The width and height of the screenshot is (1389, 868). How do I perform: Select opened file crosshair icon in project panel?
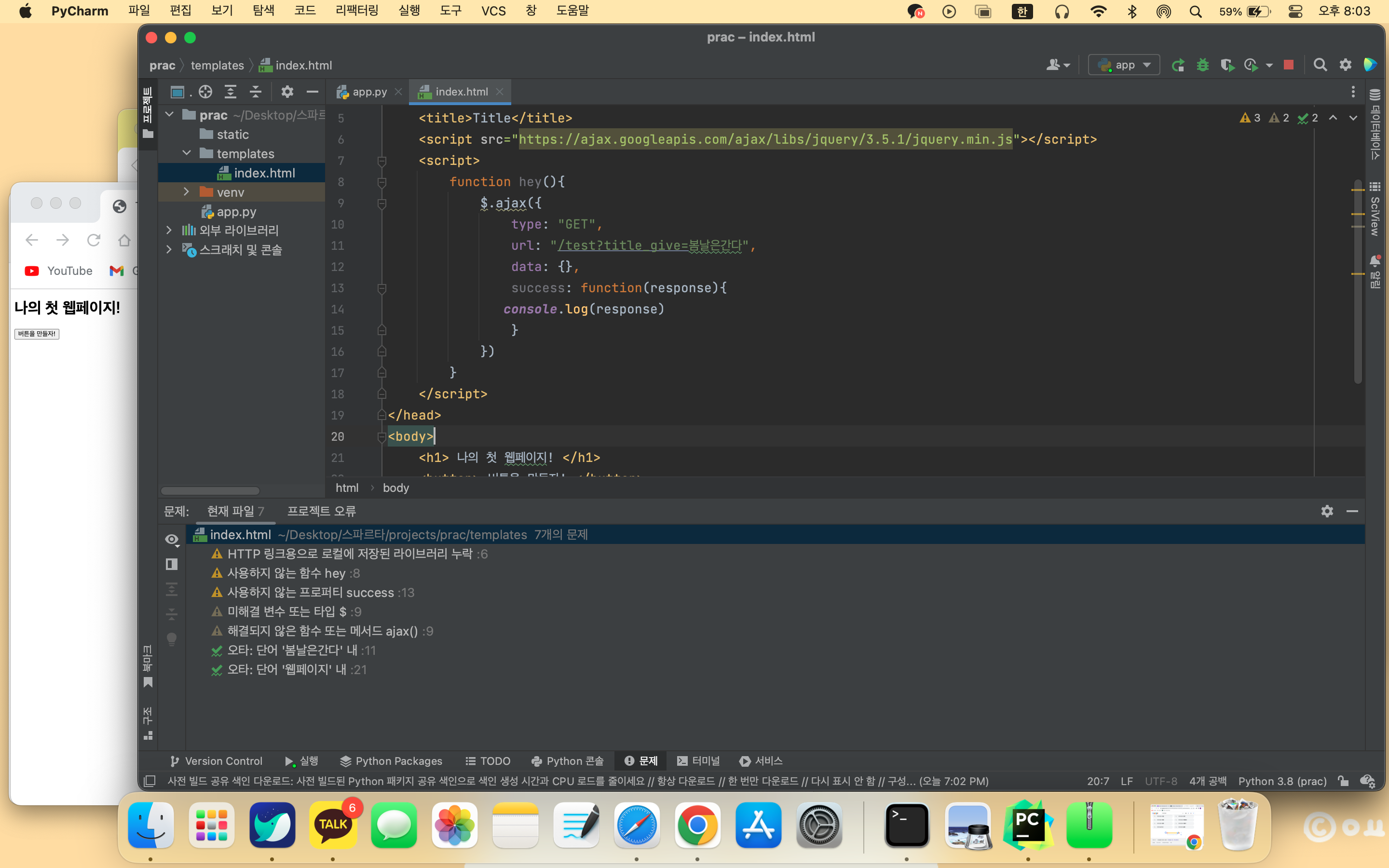(x=205, y=92)
